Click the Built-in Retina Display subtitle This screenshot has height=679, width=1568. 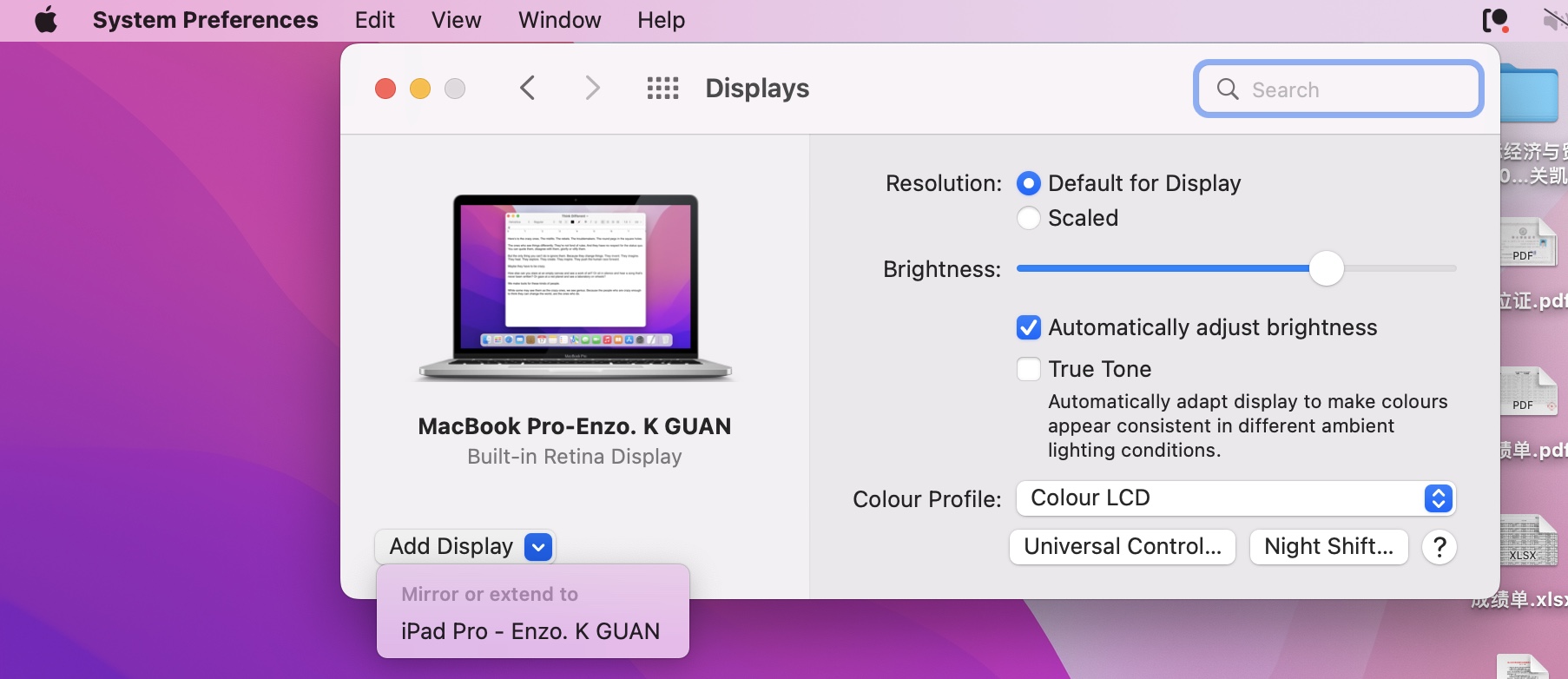pos(575,457)
